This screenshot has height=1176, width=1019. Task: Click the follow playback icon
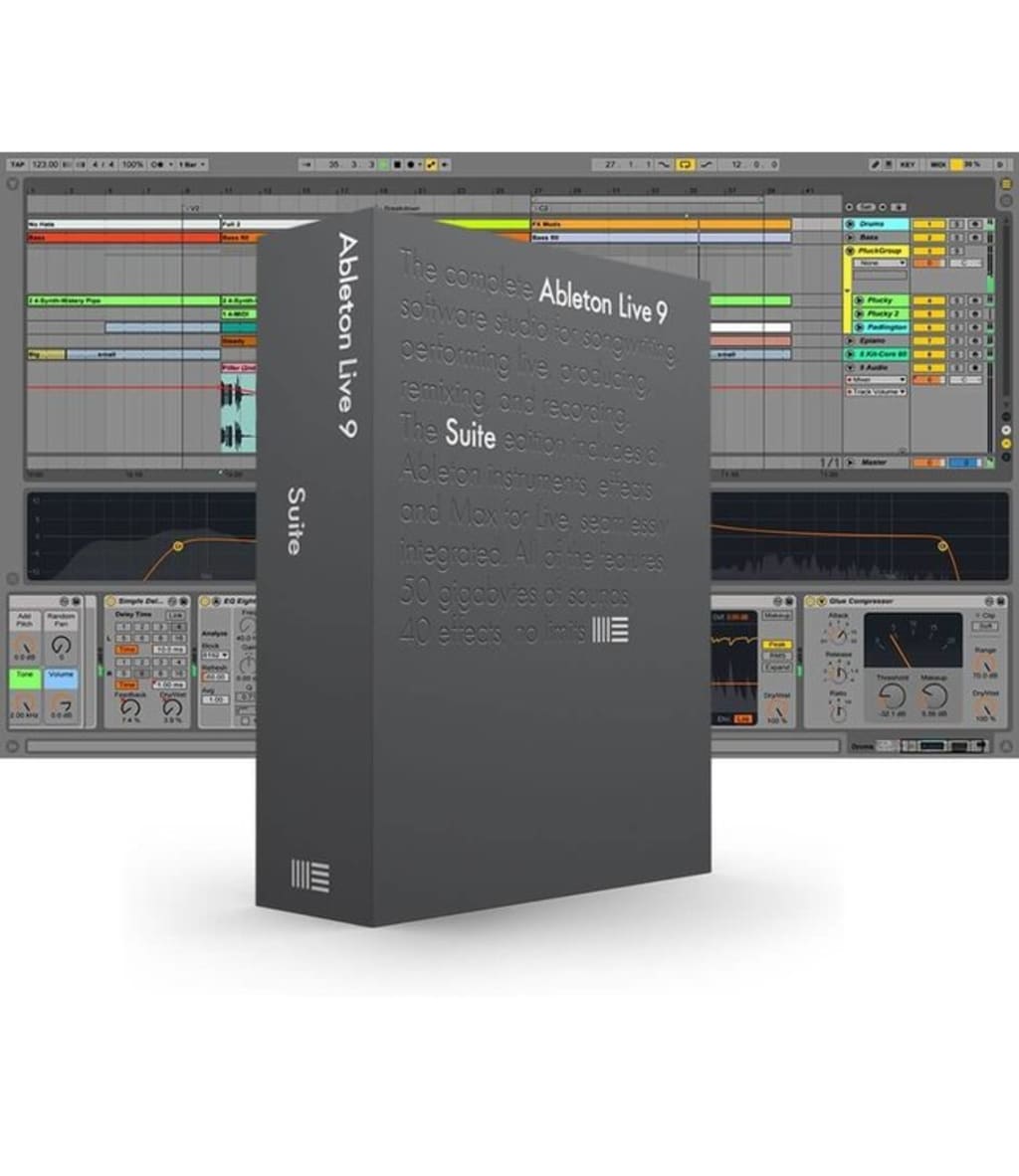[306, 164]
